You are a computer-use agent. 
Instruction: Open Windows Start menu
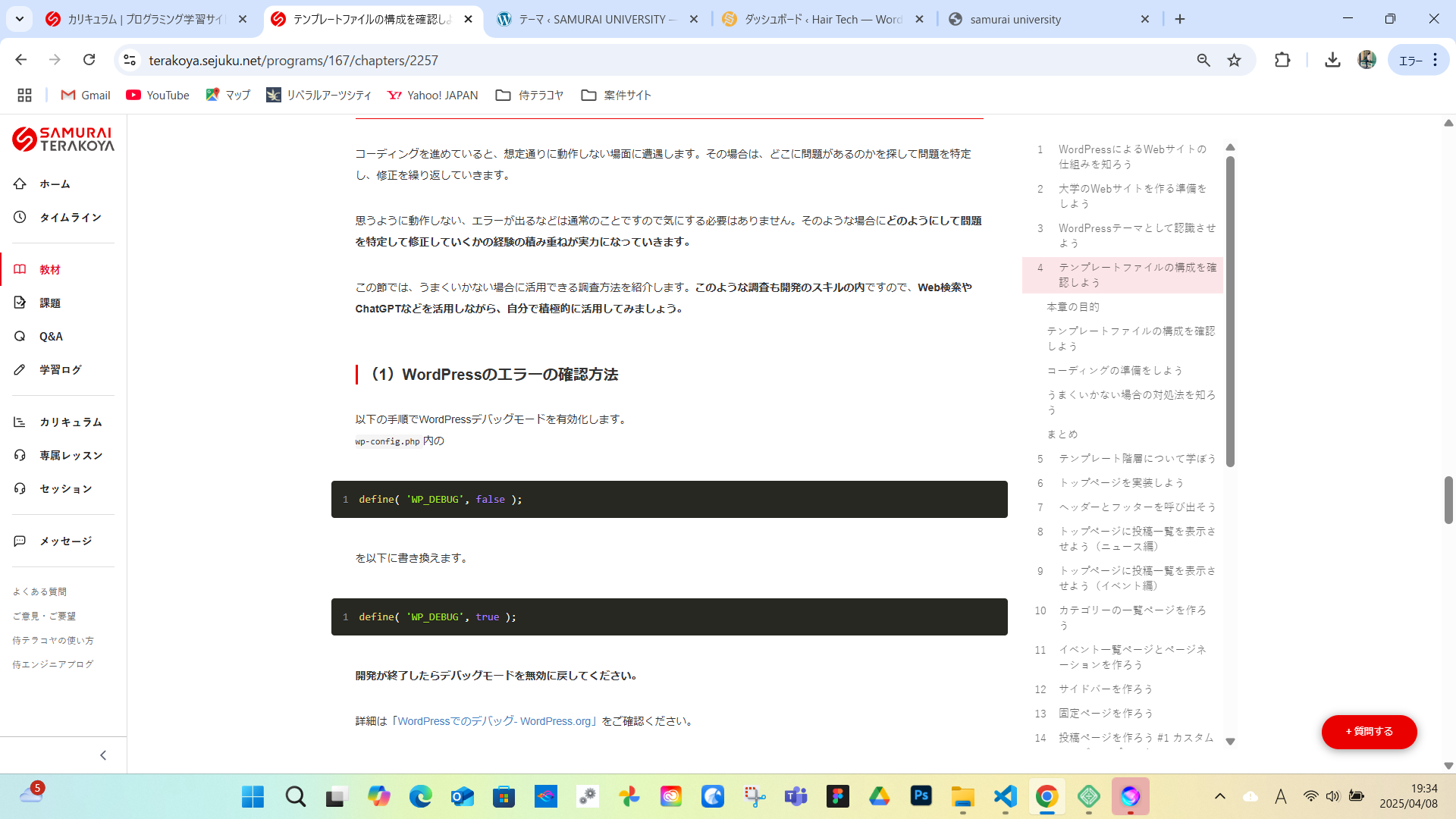(253, 796)
